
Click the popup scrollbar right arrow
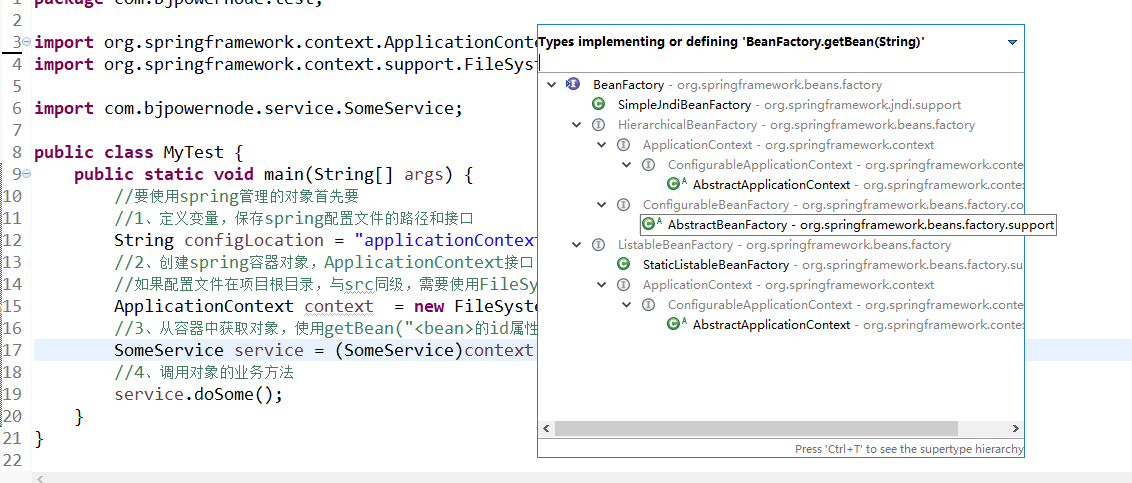[x=1016, y=428]
